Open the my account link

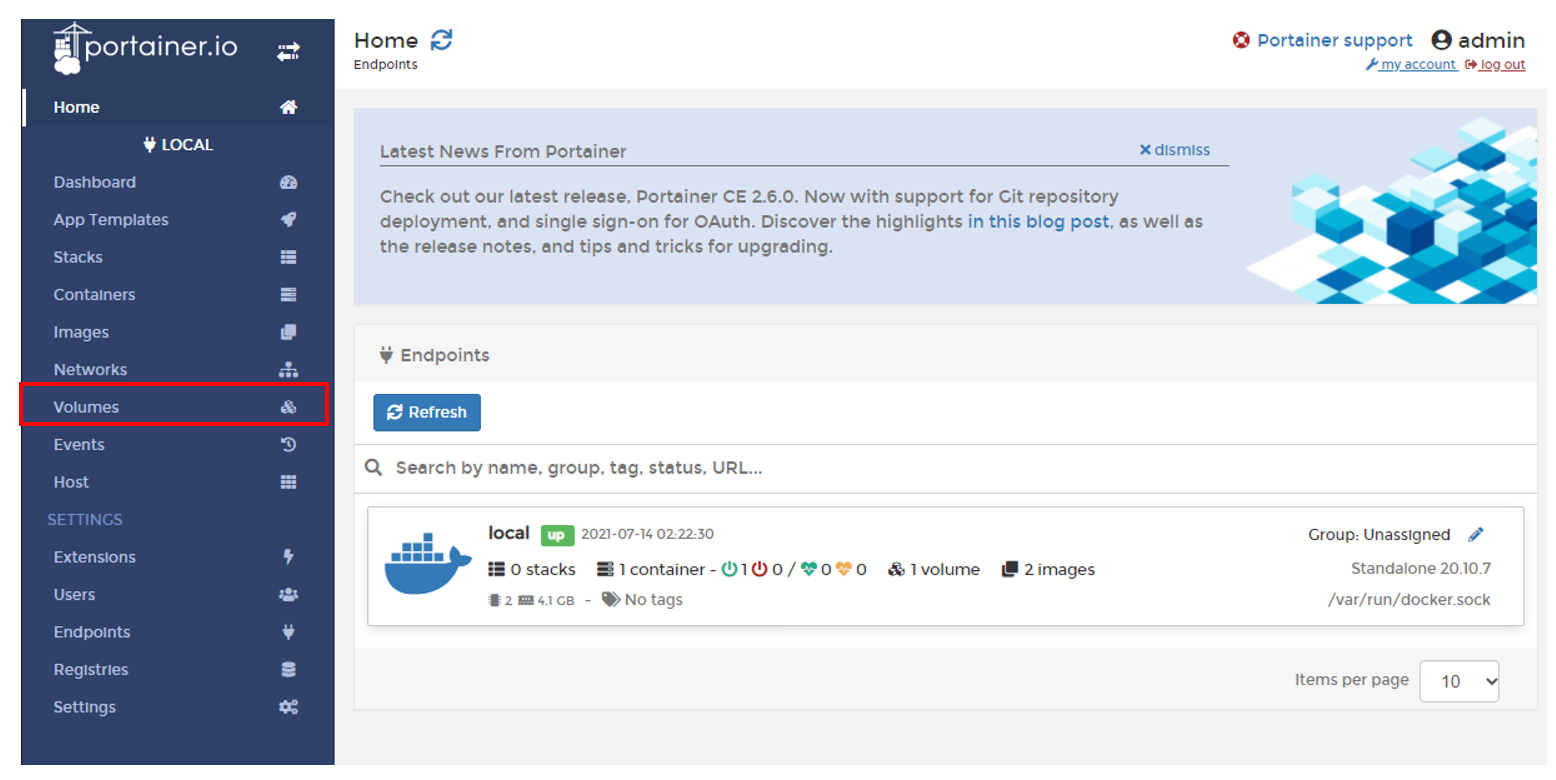1410,65
